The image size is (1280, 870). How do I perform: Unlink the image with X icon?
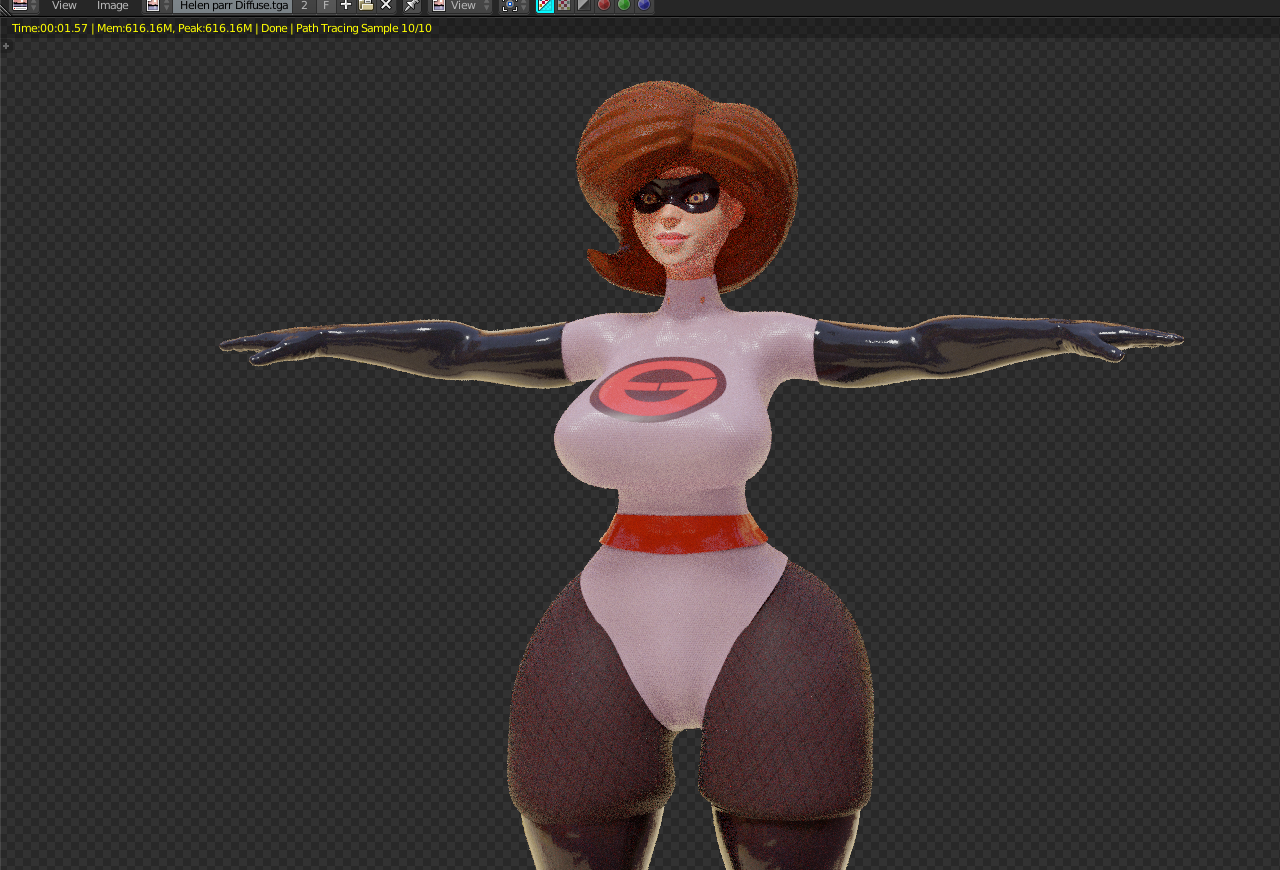coord(386,5)
